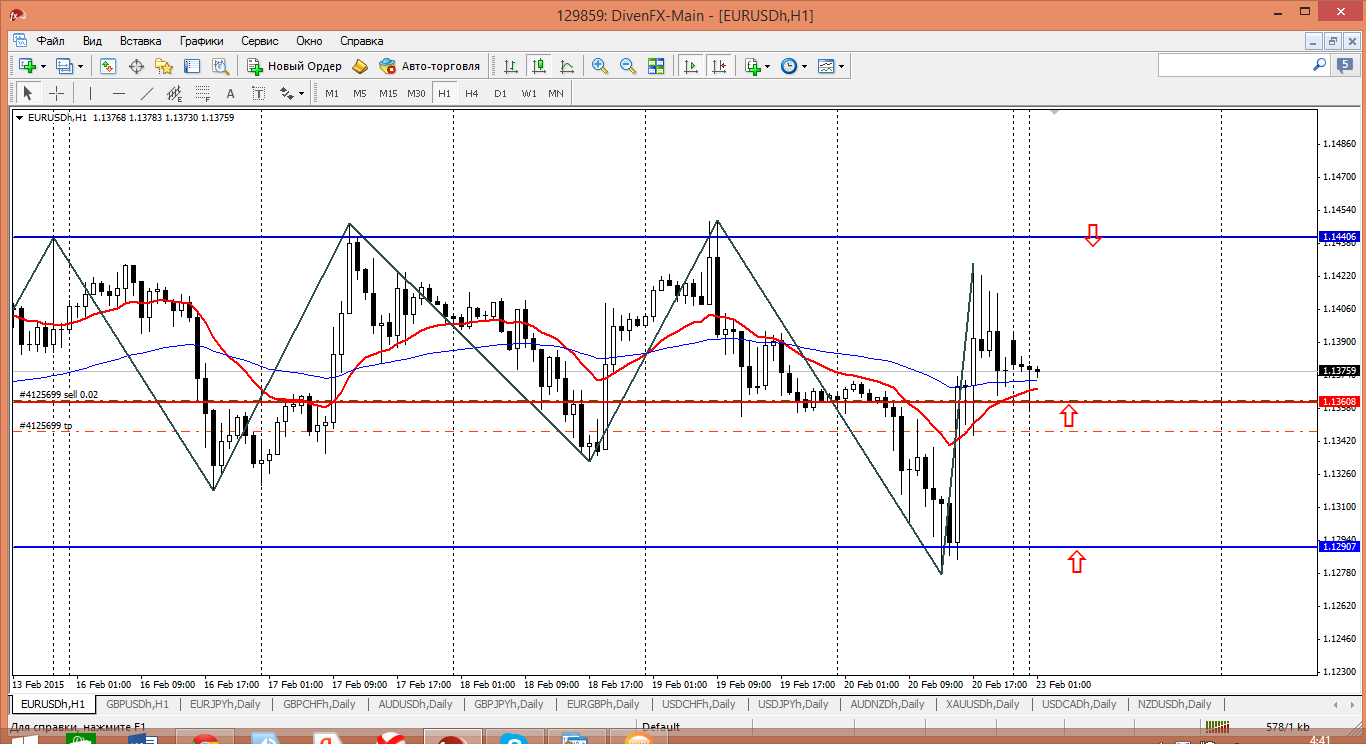Viewport: 1370px width, 744px height.
Task: Open the chat notifications icon showing 5
Action: point(1345,65)
